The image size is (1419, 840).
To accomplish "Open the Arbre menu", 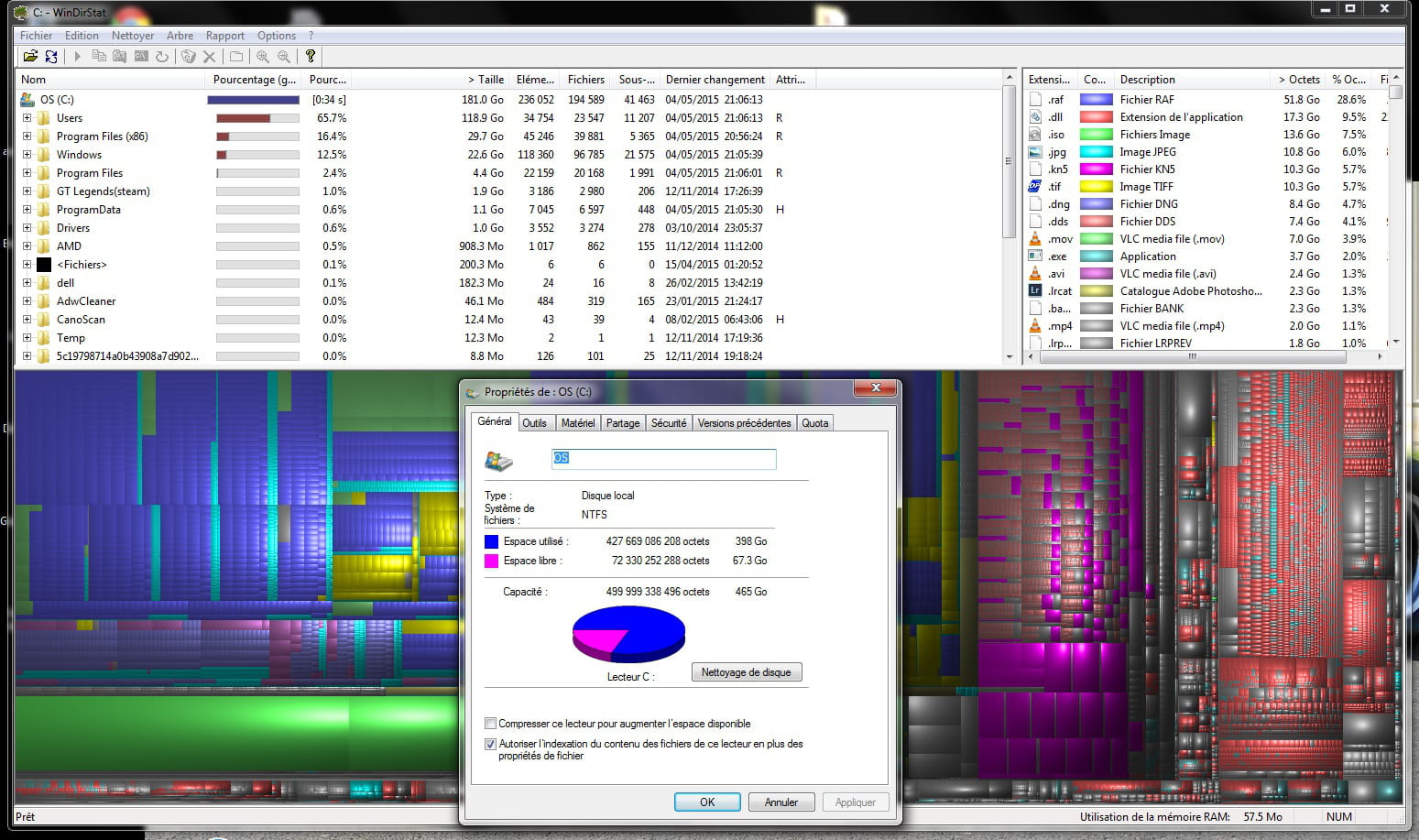I will 180,36.
